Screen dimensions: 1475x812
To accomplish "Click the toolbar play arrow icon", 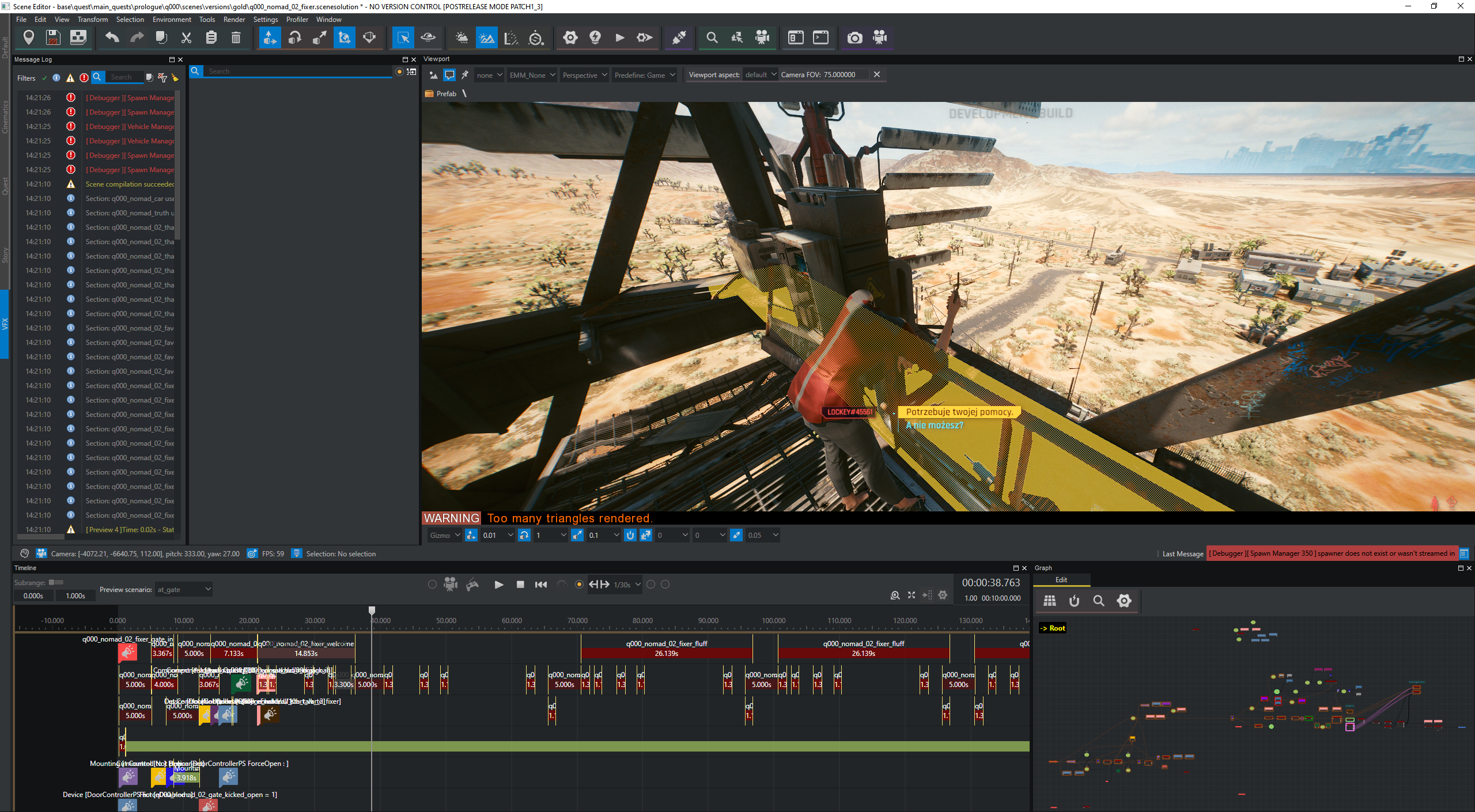I will tap(620, 38).
